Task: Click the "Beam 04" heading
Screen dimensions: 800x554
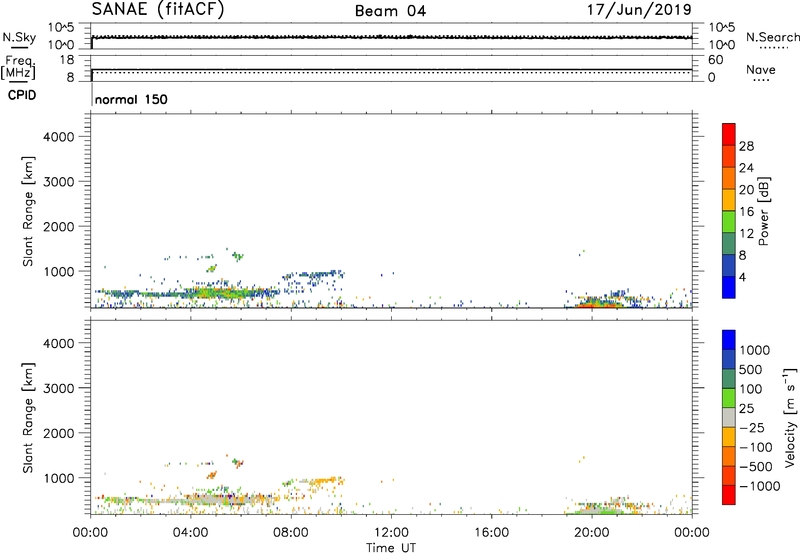Action: [x=390, y=11]
